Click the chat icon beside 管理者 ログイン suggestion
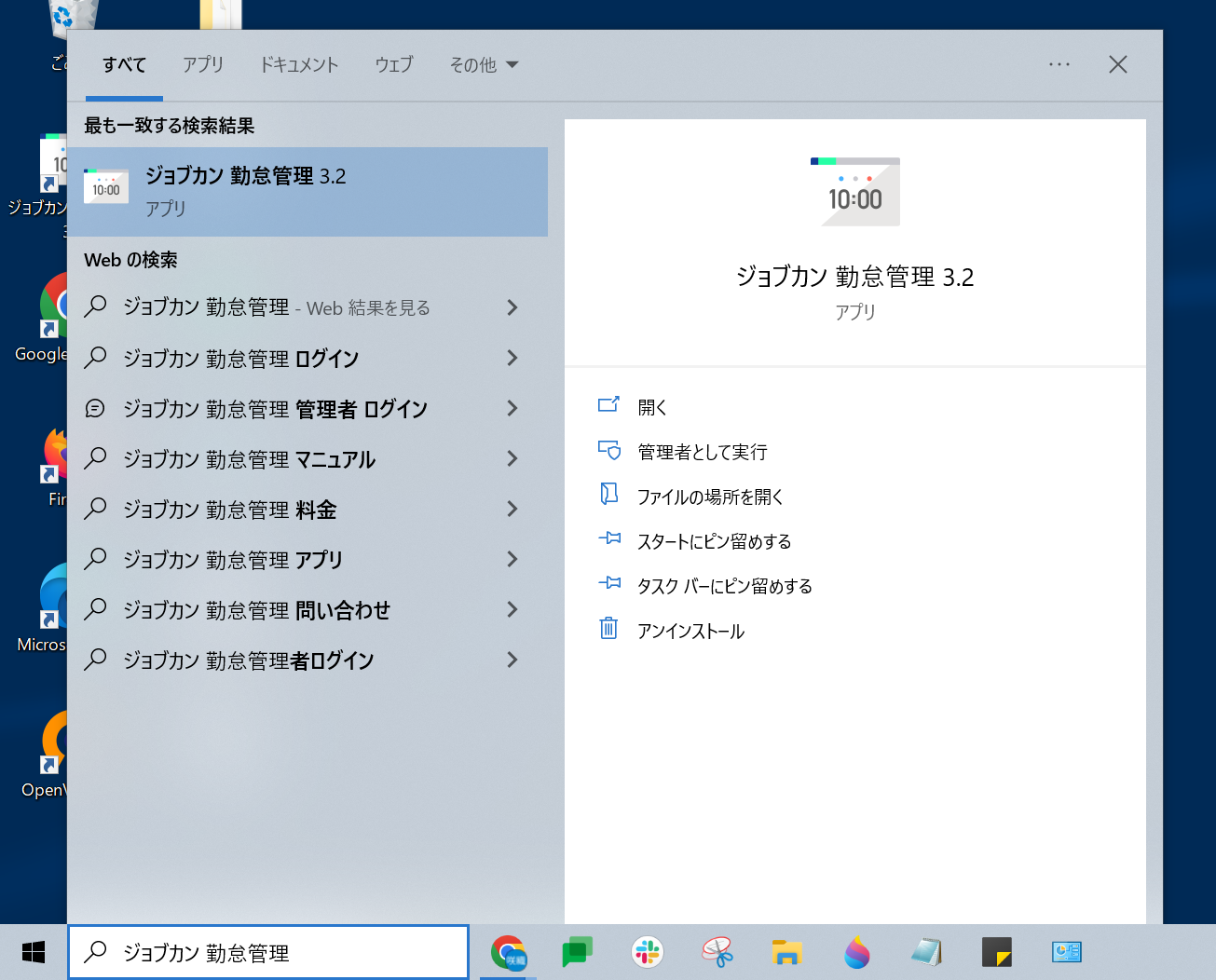1216x980 pixels. click(x=96, y=408)
